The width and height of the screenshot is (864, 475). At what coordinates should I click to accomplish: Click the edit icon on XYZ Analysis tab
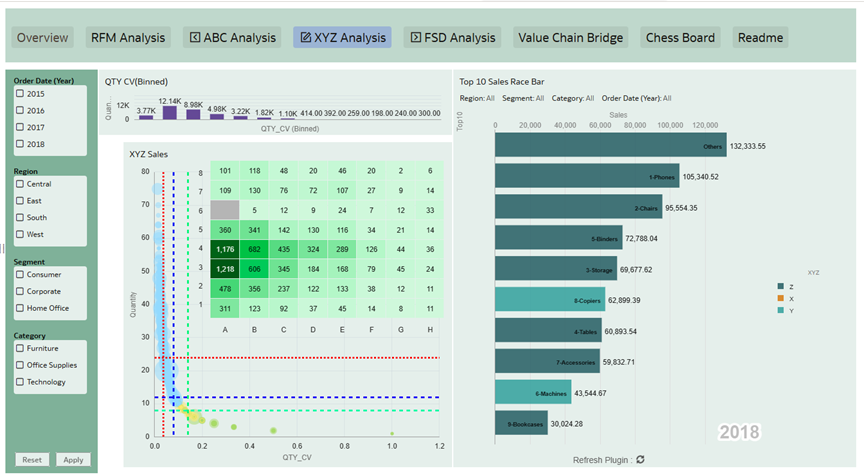pyautogui.click(x=305, y=37)
